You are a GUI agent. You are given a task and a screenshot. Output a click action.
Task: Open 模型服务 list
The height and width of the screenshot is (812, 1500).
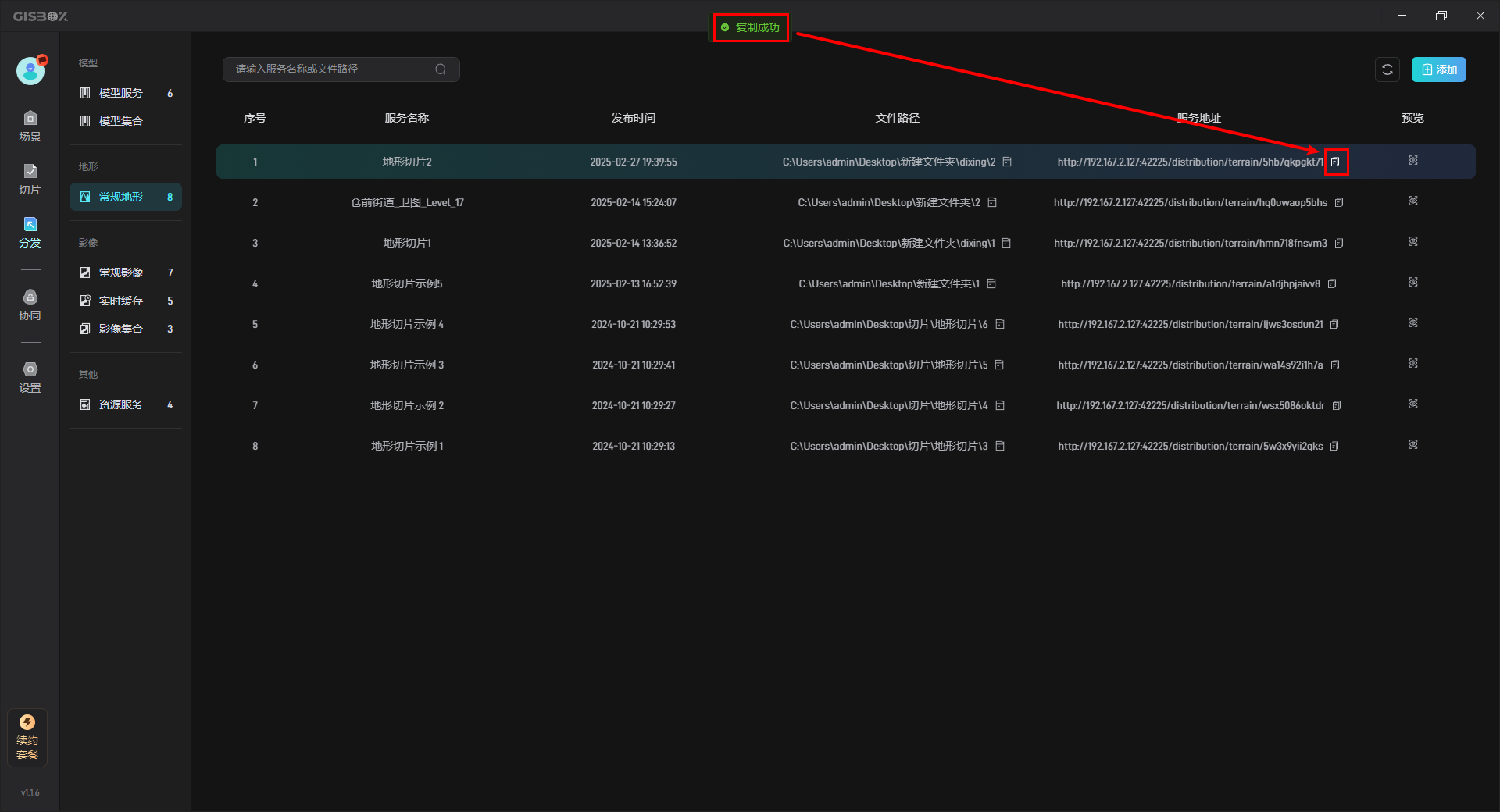126,93
